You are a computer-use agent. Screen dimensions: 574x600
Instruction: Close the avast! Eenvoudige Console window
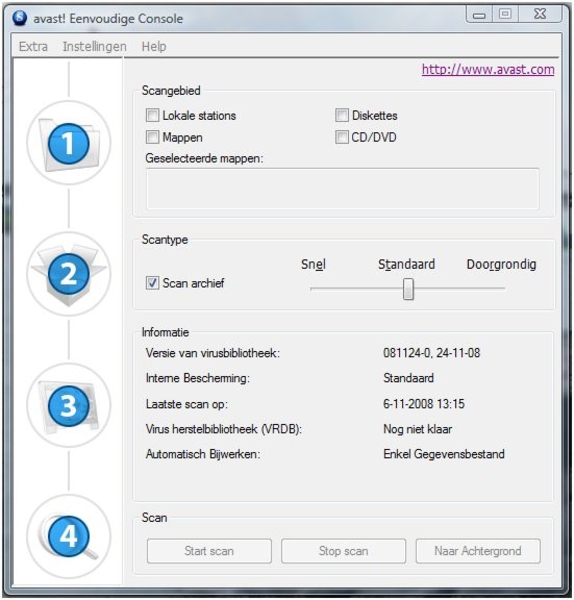[x=540, y=14]
